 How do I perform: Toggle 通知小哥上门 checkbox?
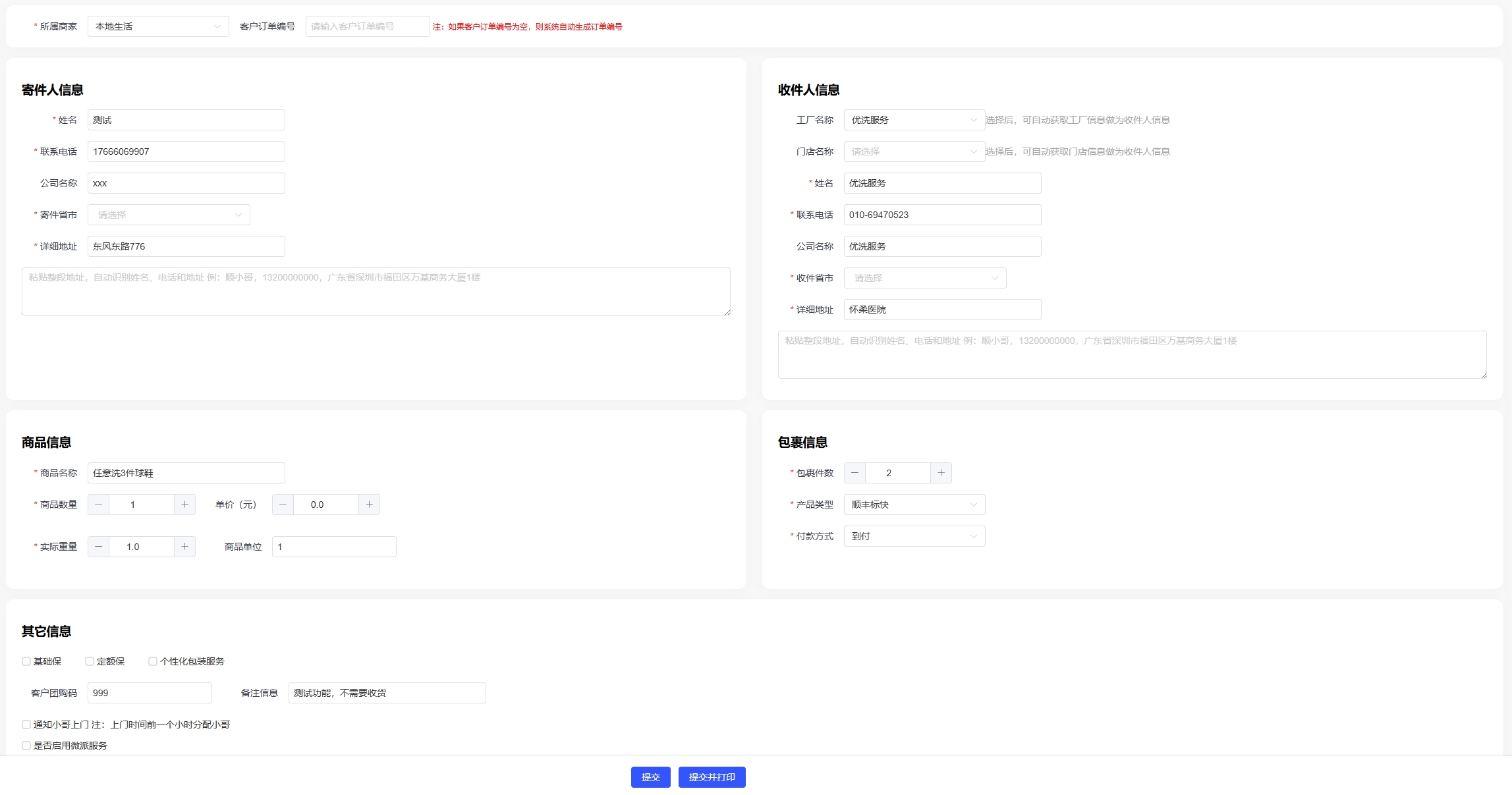coord(26,725)
